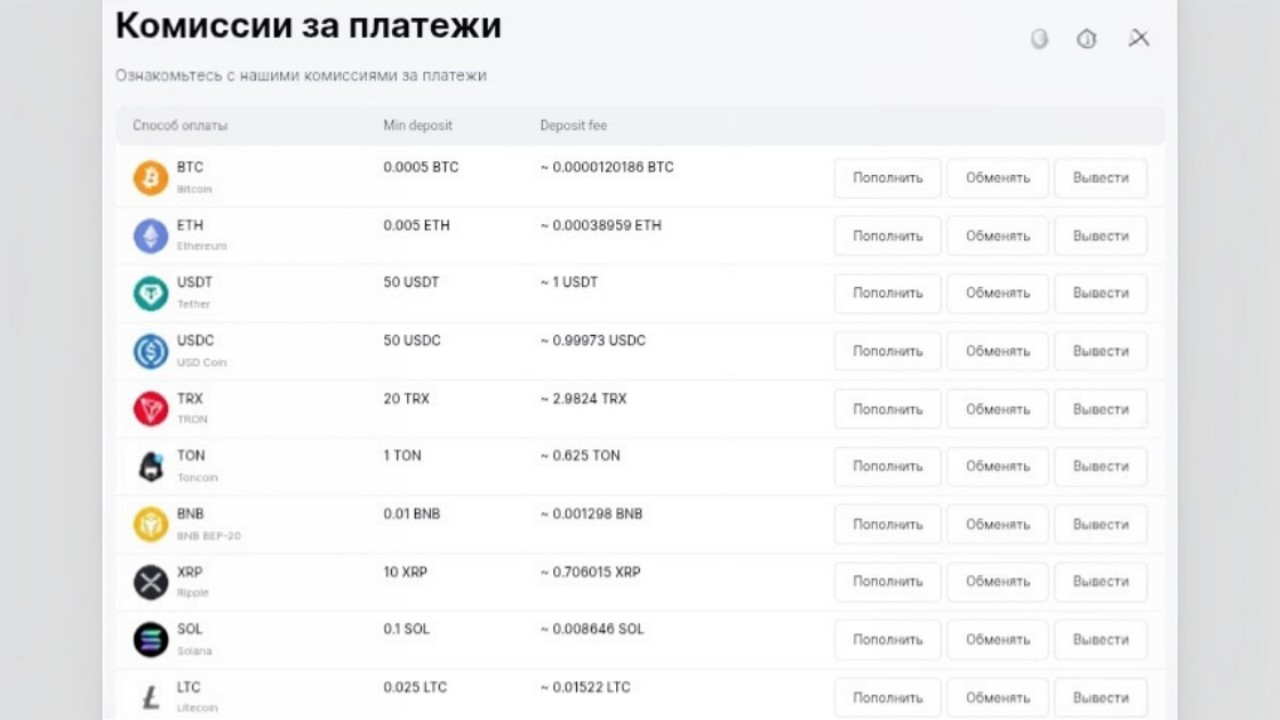
Task: Click Вывести for the XRP row
Action: pyautogui.click(x=1101, y=581)
